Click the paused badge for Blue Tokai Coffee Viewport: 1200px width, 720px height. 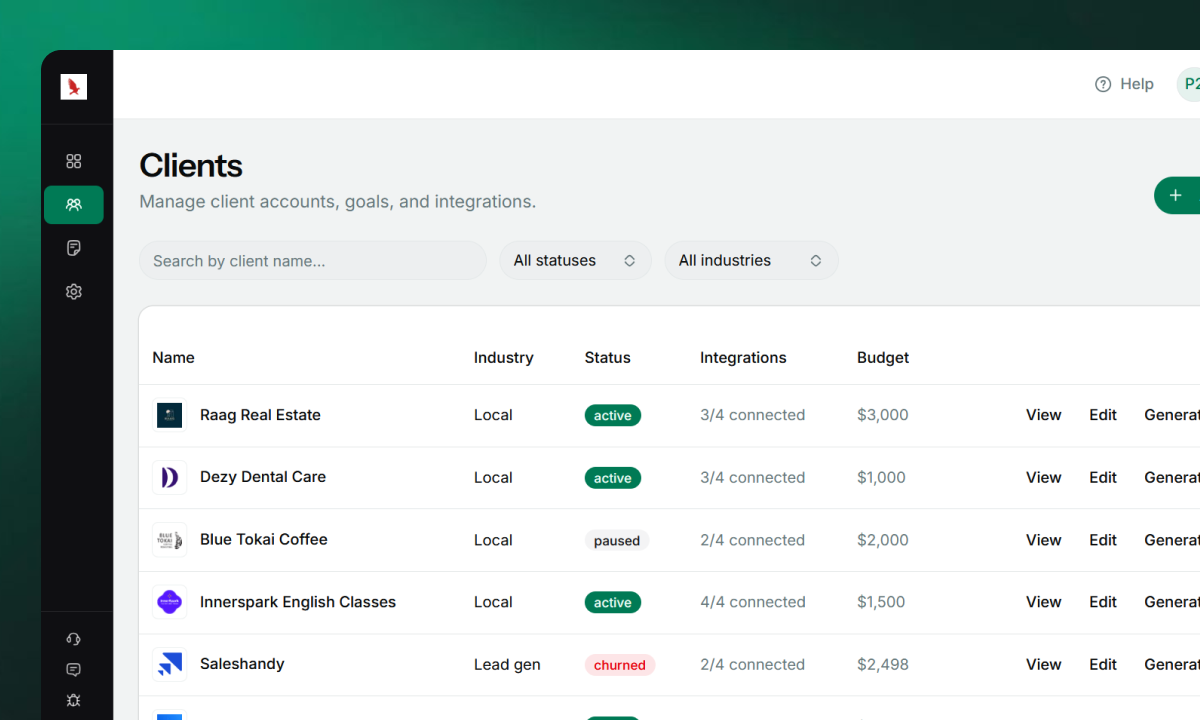click(617, 540)
